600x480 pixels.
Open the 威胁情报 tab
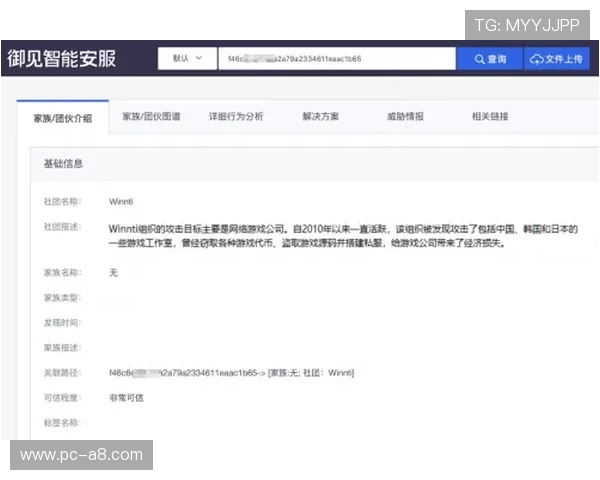(x=405, y=116)
